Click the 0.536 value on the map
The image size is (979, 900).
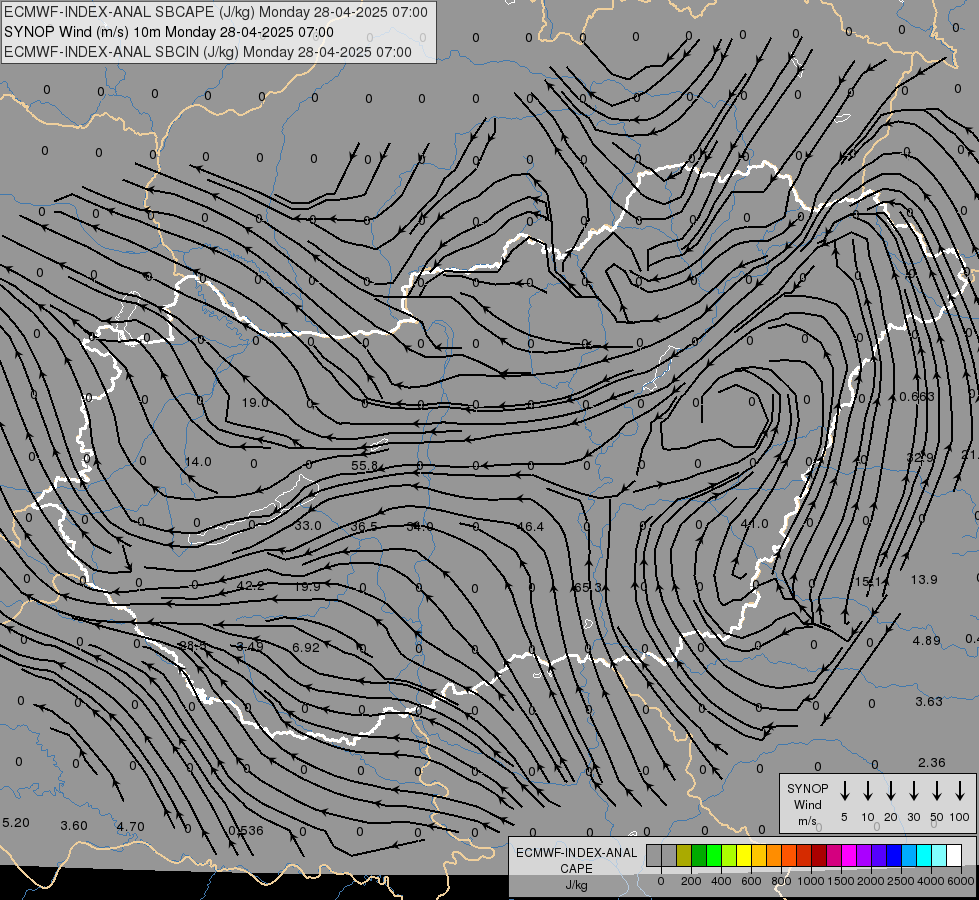245,831
